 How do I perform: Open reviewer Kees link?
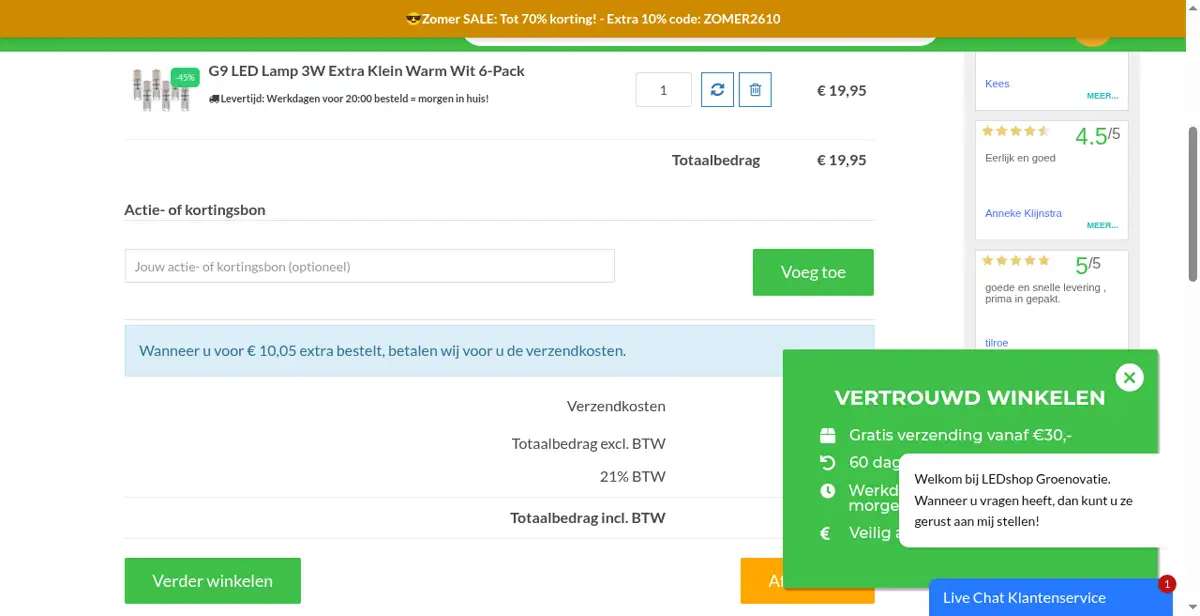997,84
